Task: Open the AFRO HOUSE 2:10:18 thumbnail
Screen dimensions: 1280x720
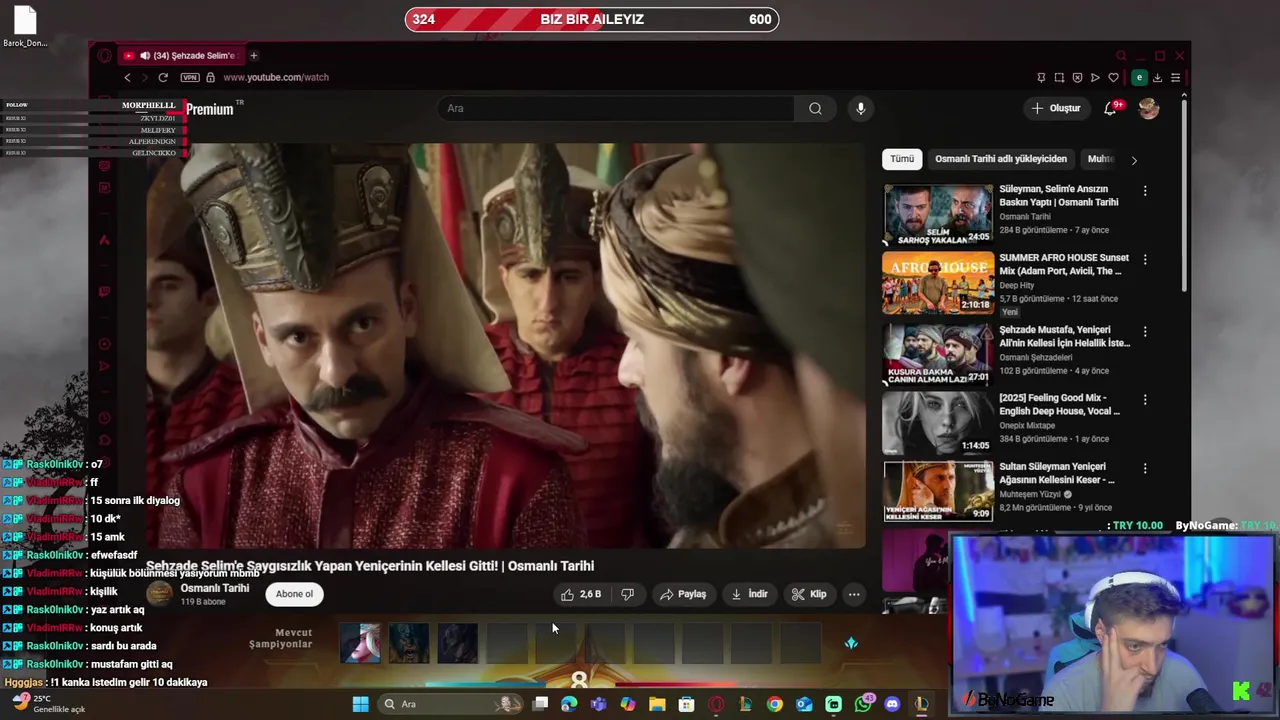Action: coord(938,283)
